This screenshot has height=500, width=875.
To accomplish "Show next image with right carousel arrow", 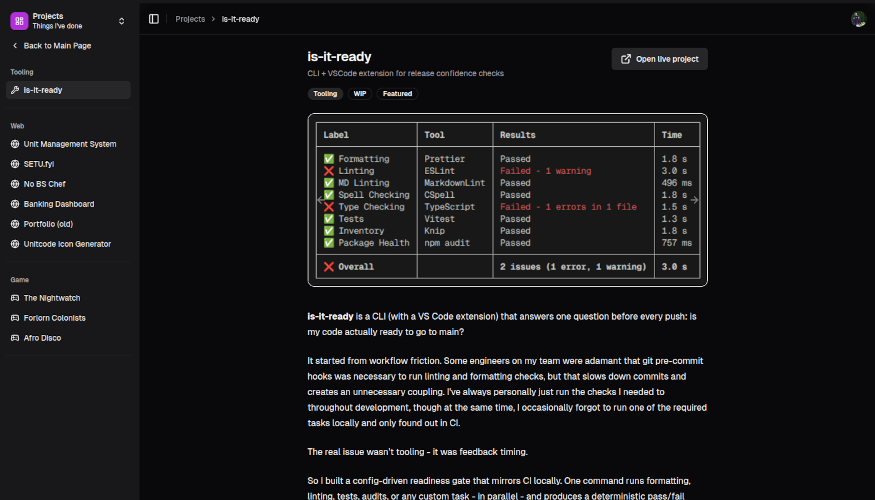I will 695,200.
